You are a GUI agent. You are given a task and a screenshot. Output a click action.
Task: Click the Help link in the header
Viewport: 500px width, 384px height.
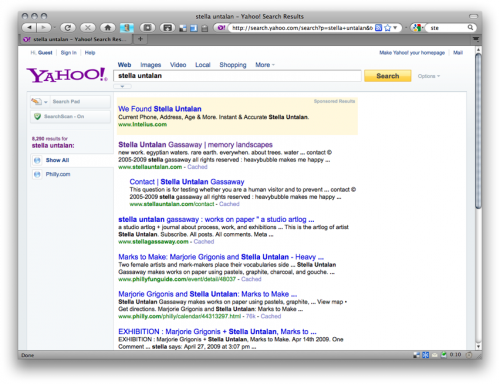click(x=90, y=53)
